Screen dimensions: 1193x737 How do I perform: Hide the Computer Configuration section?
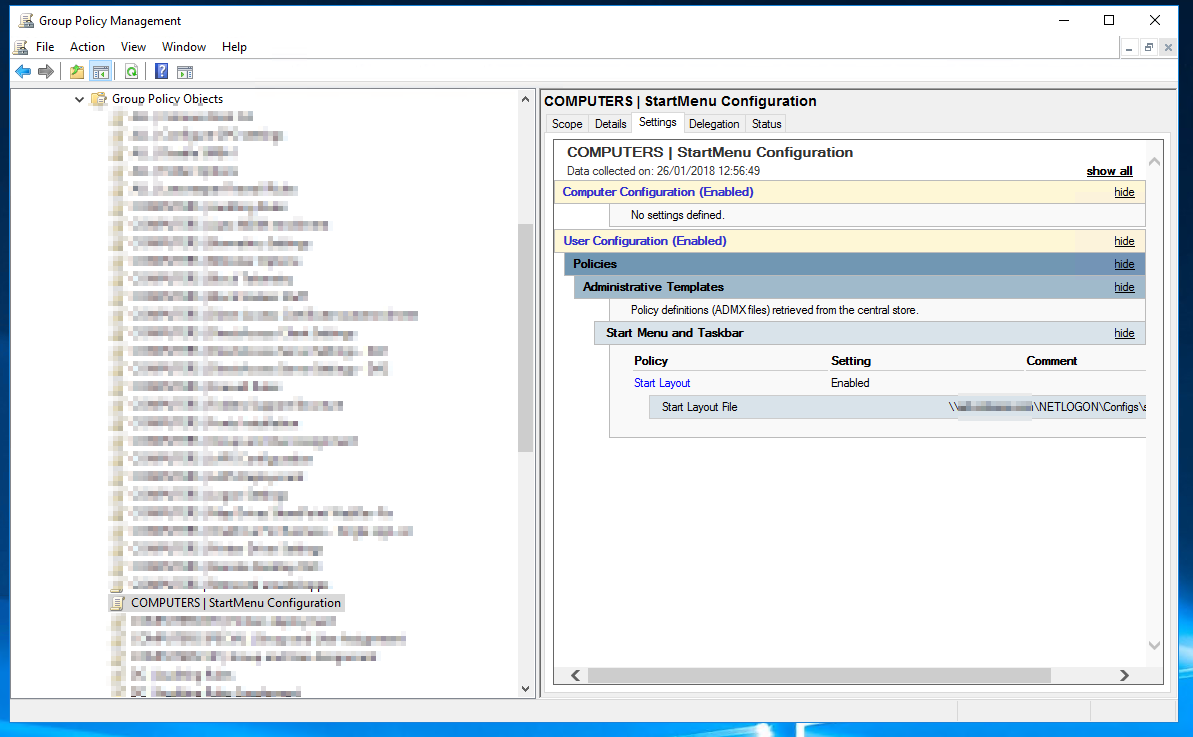[1124, 192]
